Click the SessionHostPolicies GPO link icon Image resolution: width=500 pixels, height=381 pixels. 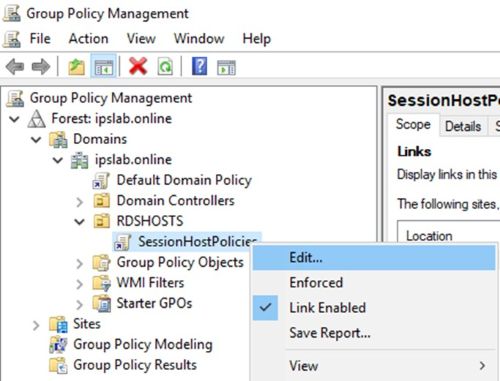click(122, 242)
